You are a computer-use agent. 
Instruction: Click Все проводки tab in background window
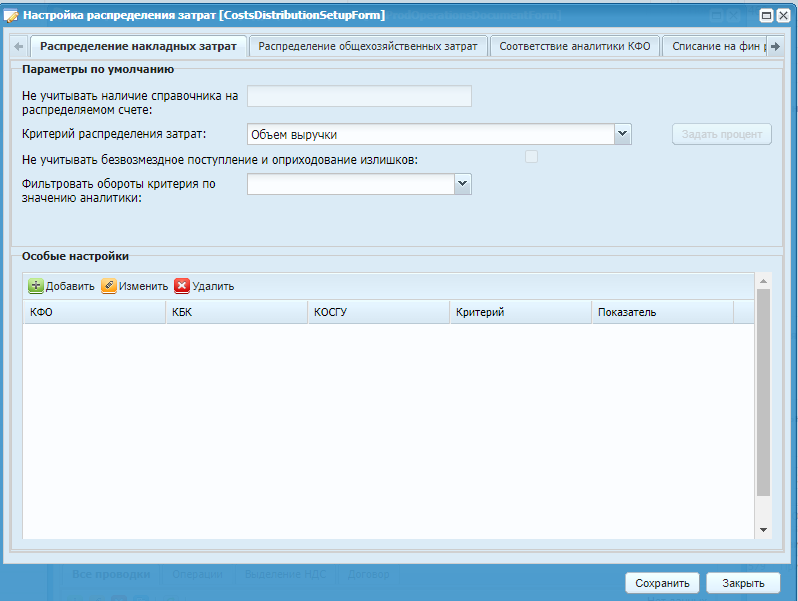pyautogui.click(x=111, y=574)
